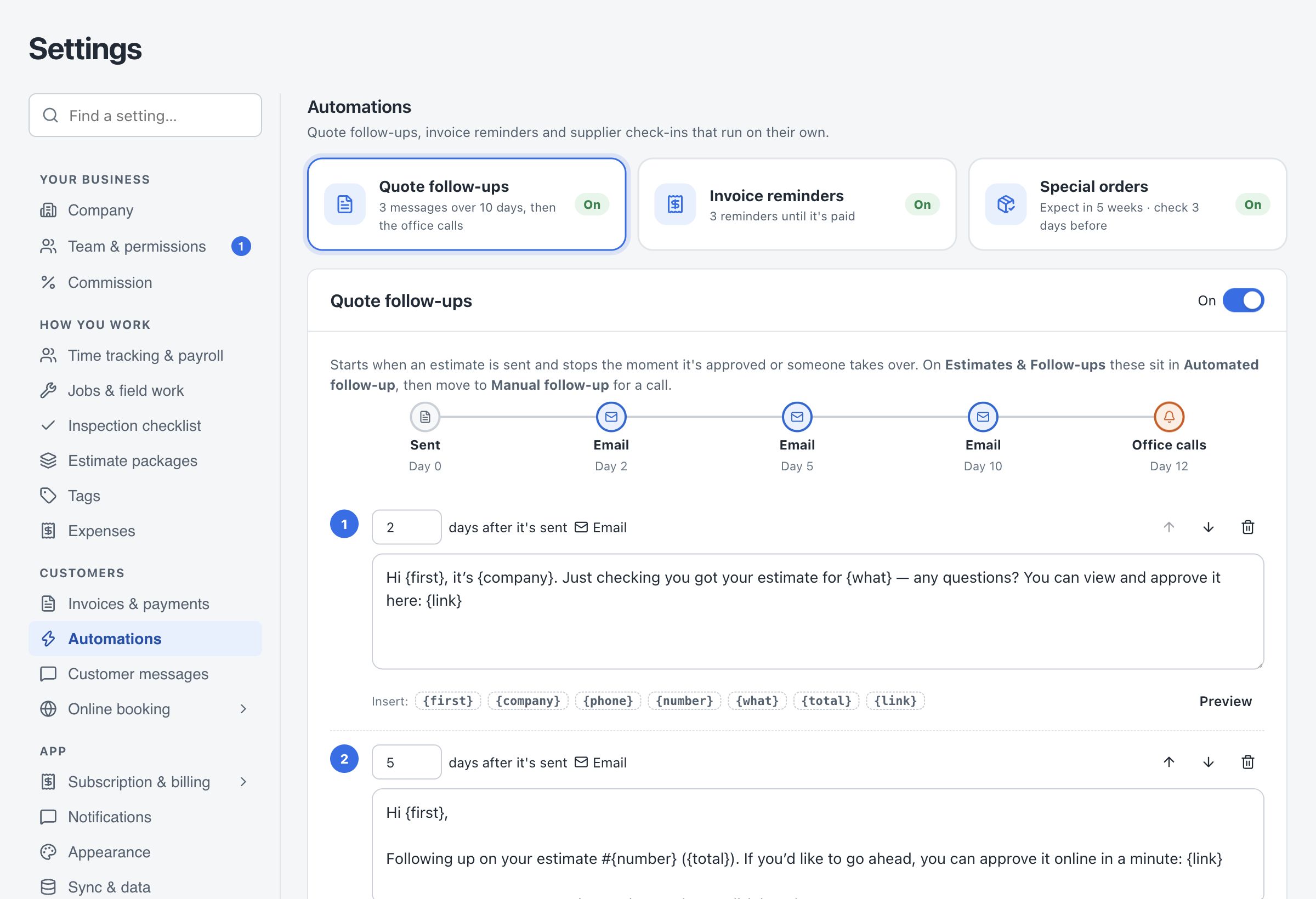The image size is (1316, 899).
Task: Open Invoices & payments settings
Action: (145, 604)
